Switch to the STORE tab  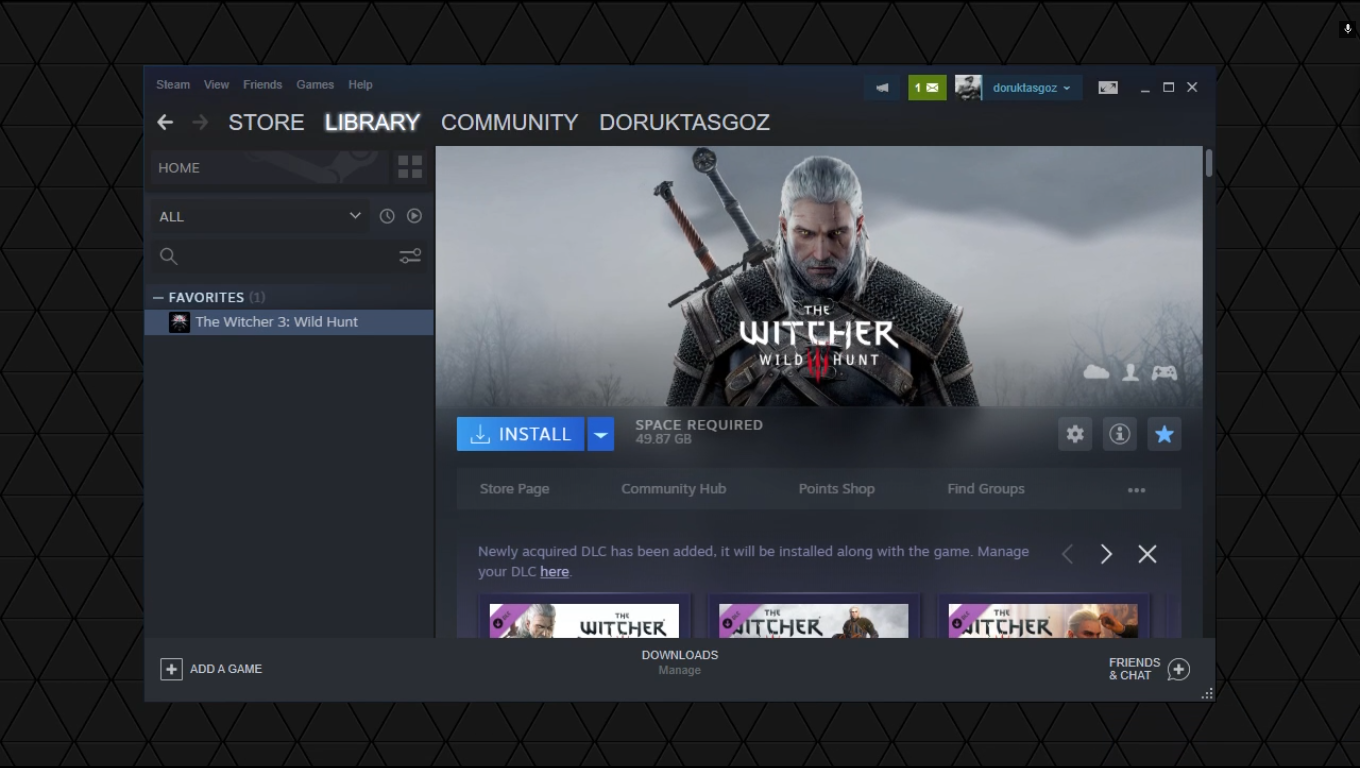(266, 122)
